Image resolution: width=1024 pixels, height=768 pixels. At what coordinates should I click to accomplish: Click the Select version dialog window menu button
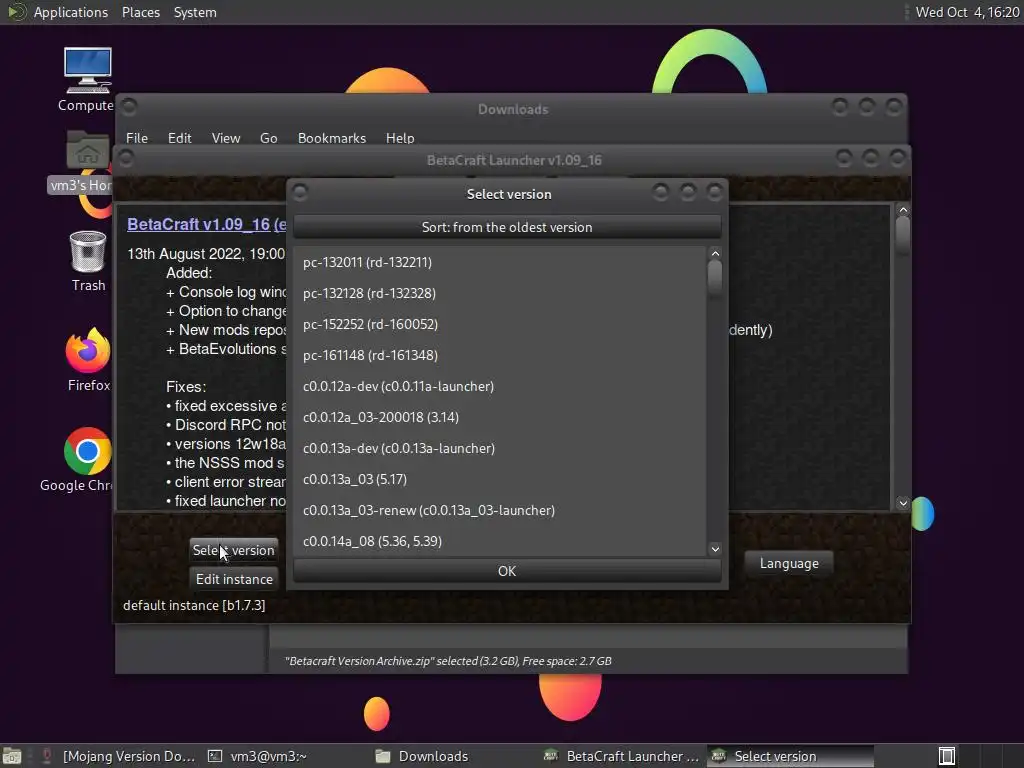pyautogui.click(x=300, y=192)
